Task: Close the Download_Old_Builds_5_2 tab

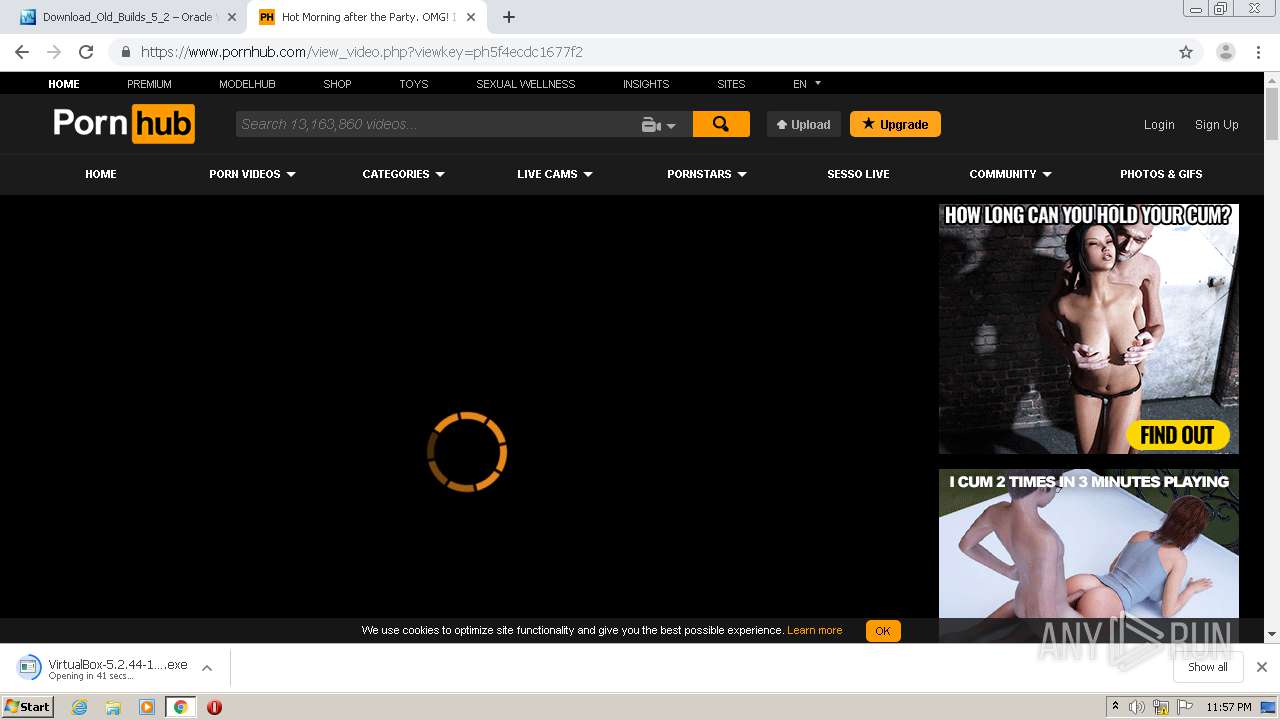Action: tap(232, 17)
